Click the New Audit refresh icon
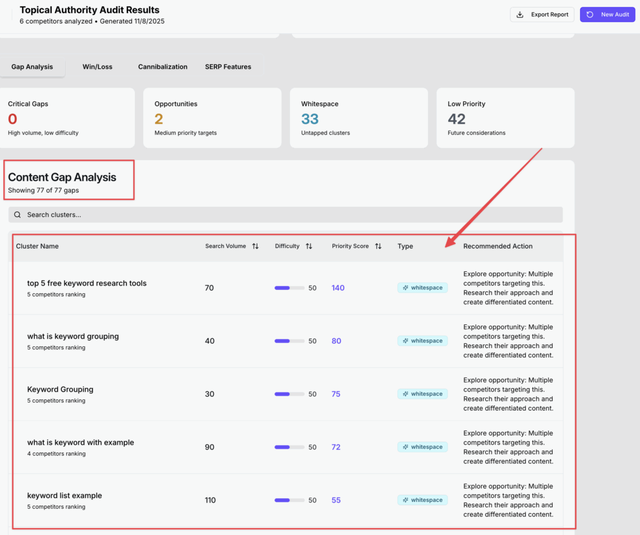Viewport: 640px width, 535px height. pyautogui.click(x=590, y=15)
